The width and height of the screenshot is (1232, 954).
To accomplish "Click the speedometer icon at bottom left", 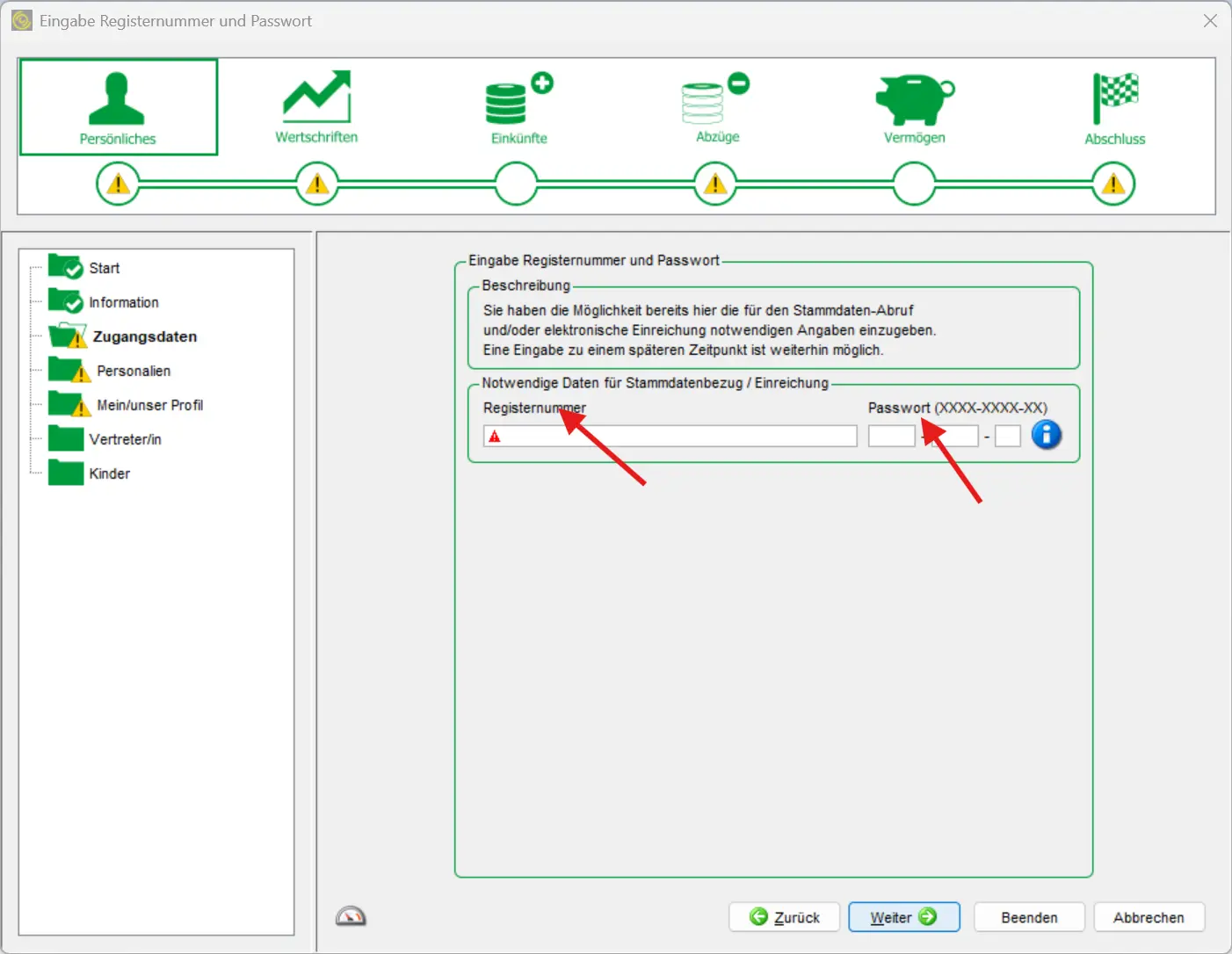I will pos(351,917).
